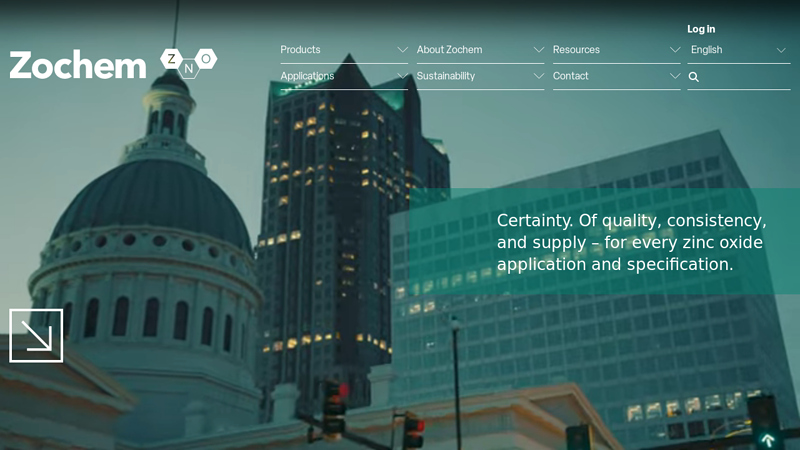
Task: Expand the Products dropdown arrow
Action: 402,50
